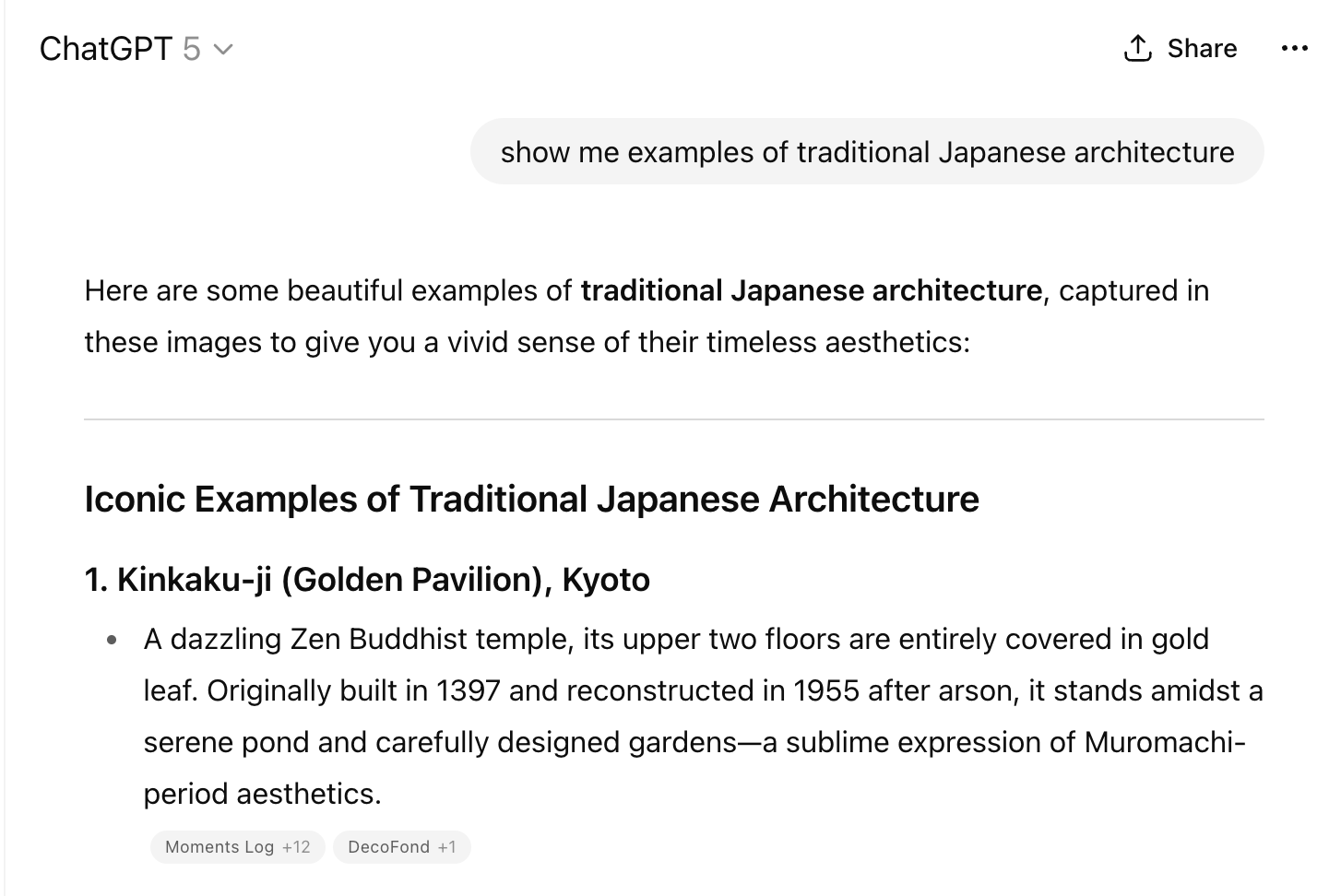1341x896 pixels.
Task: Click the upload arrow next to Share
Action: 1137,48
